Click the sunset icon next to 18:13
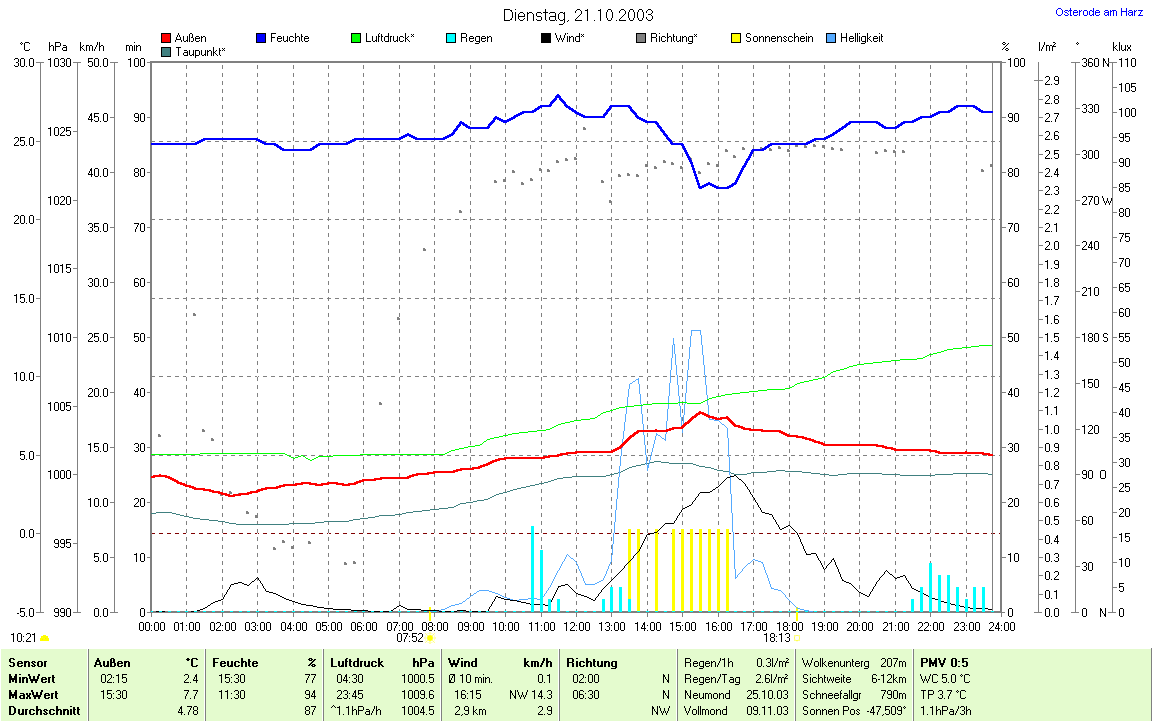 [796, 637]
